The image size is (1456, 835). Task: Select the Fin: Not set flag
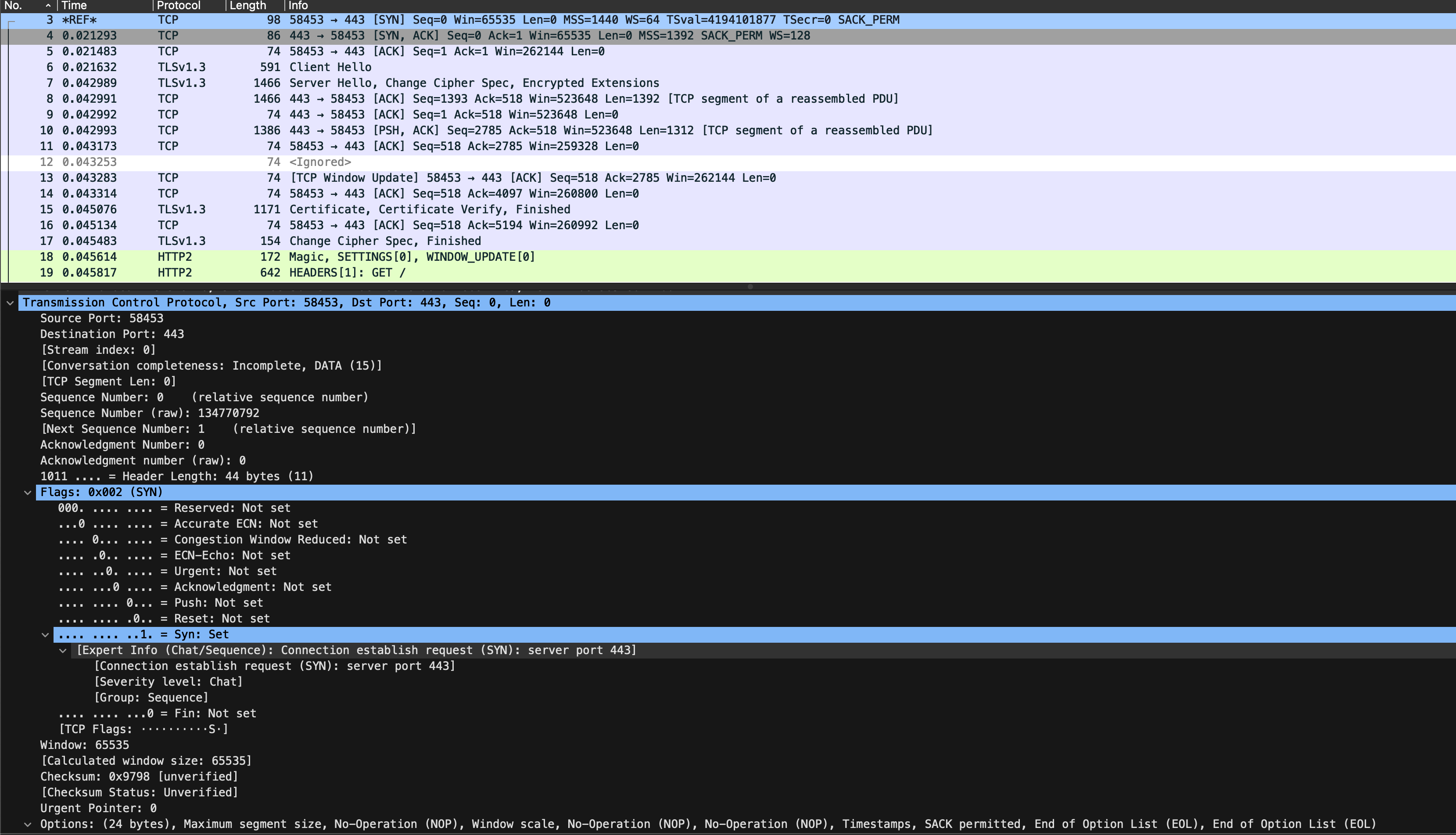[157, 714]
